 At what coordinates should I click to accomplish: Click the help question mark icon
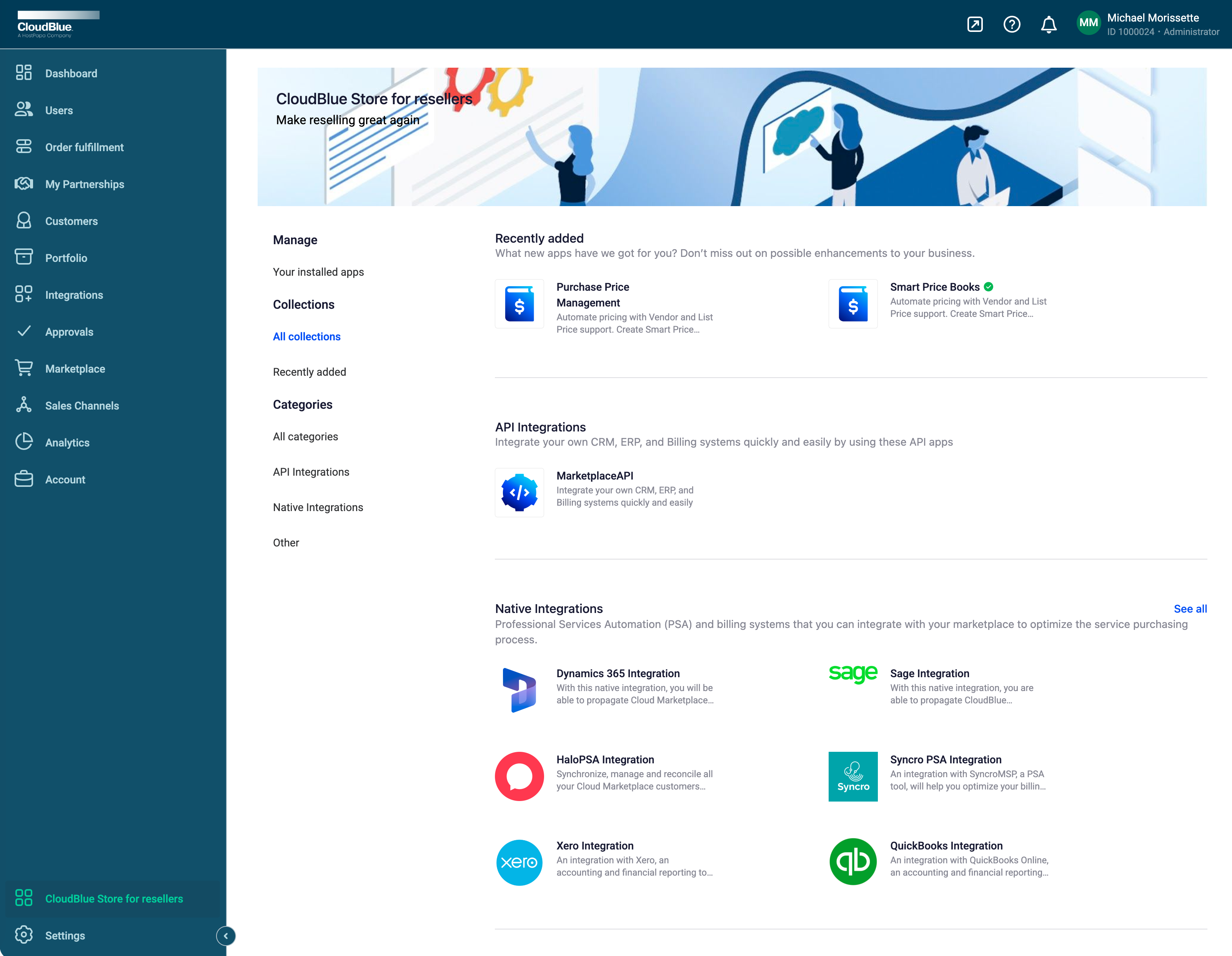click(1011, 24)
